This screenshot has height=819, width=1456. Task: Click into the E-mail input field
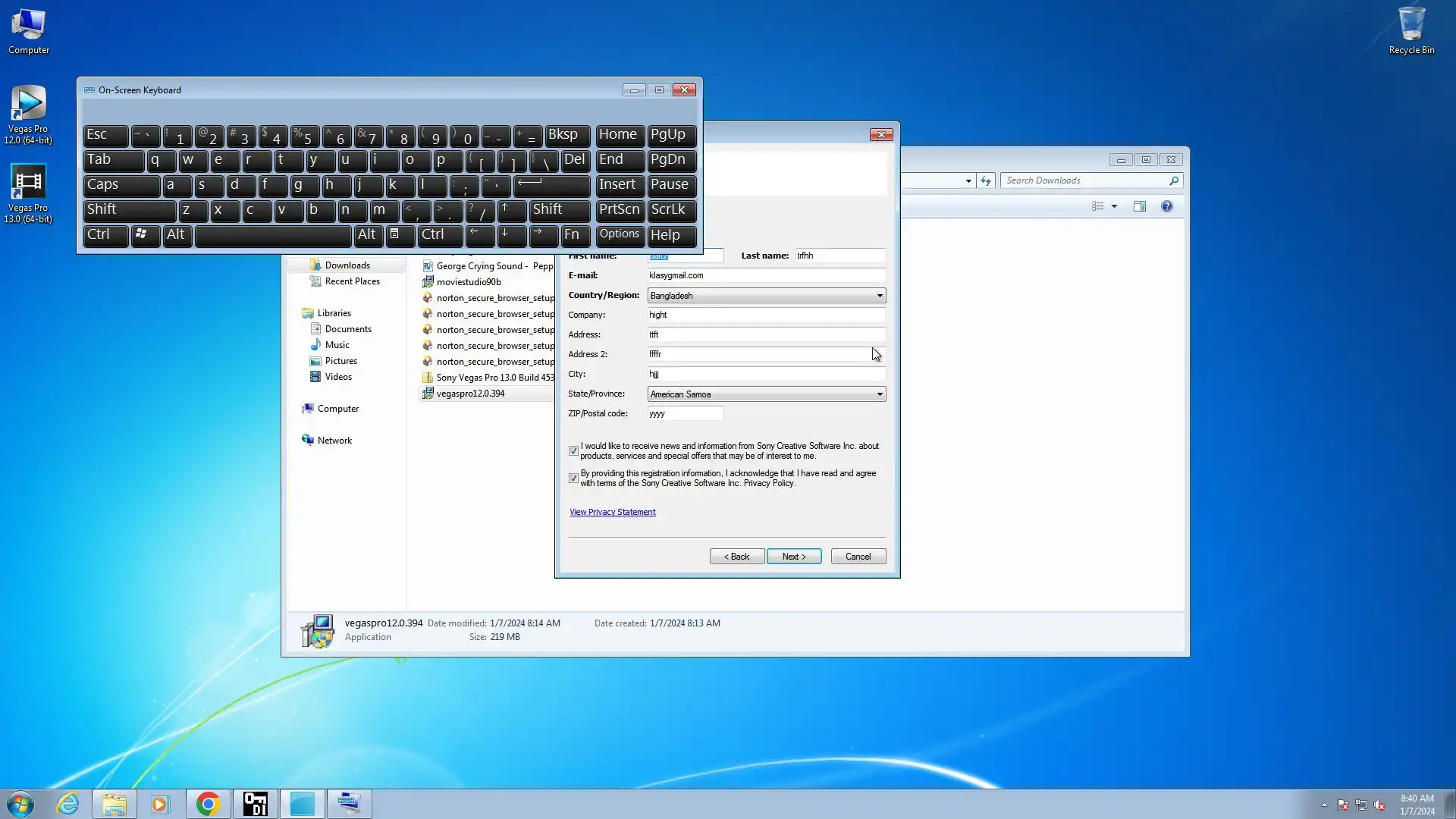click(x=766, y=275)
